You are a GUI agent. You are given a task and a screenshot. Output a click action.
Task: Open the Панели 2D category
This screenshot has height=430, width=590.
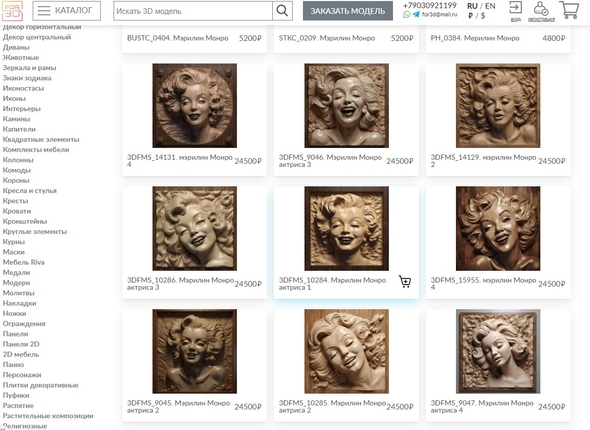coord(21,344)
